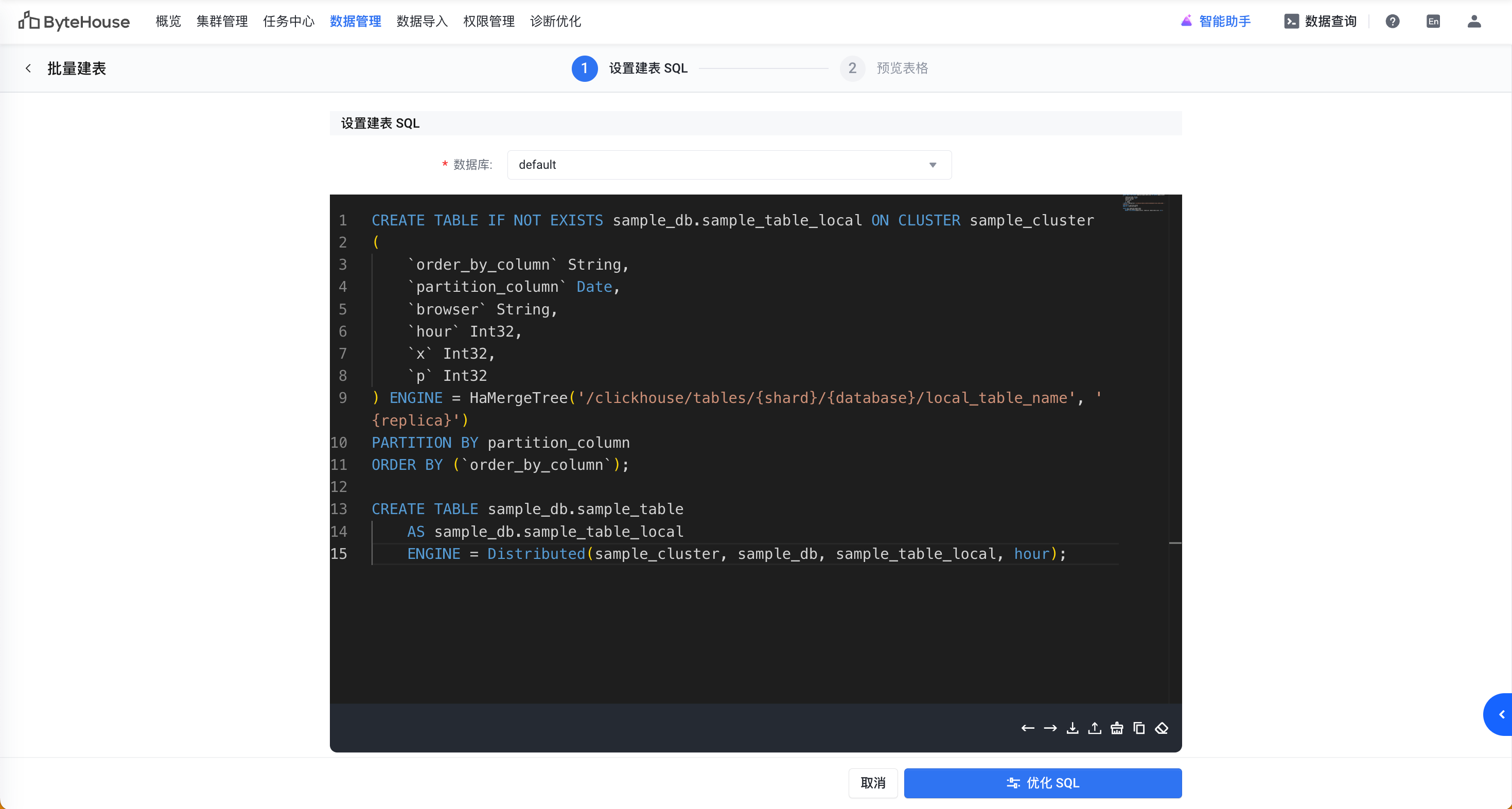Clear the editor with eraser icon
1512x809 pixels.
(x=1162, y=728)
